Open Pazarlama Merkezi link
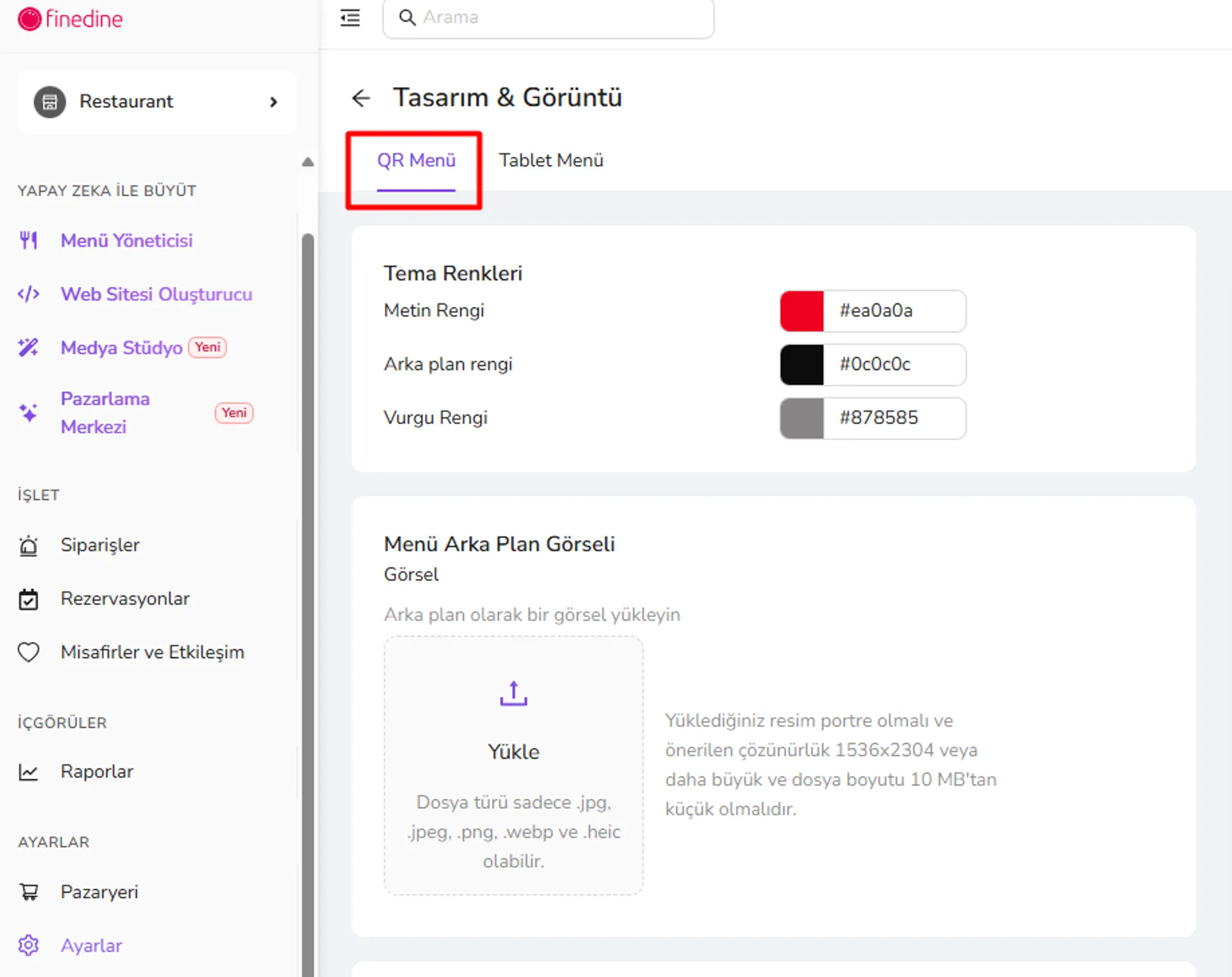 (x=105, y=412)
